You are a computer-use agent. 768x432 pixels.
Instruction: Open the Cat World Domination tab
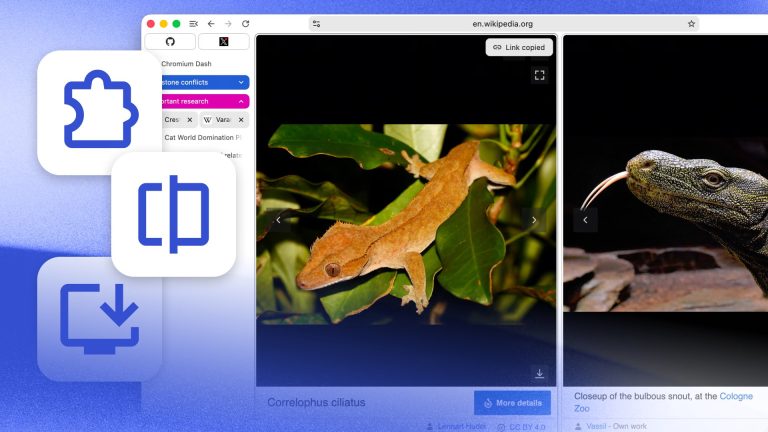point(203,138)
